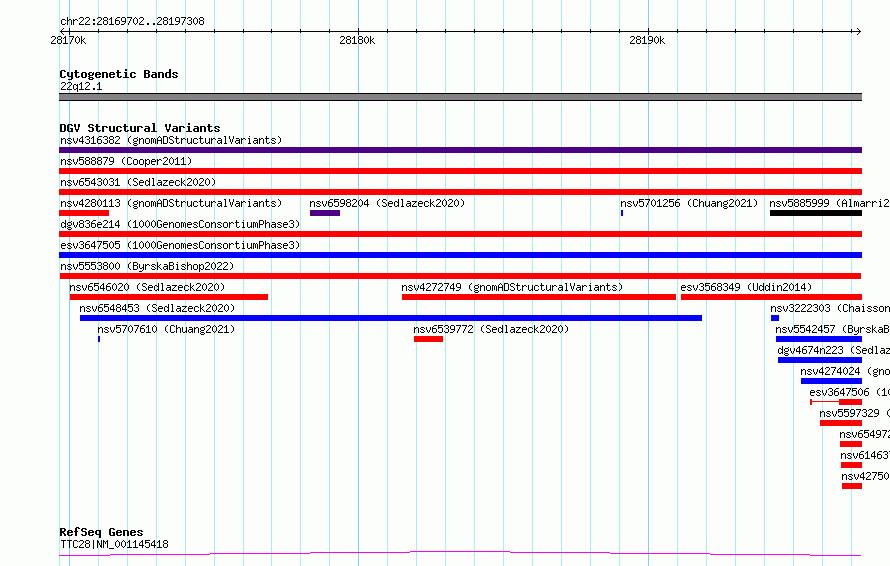Click the chr22:28169702..28197308 coordinate text
The image size is (890, 566).
pos(132,22)
